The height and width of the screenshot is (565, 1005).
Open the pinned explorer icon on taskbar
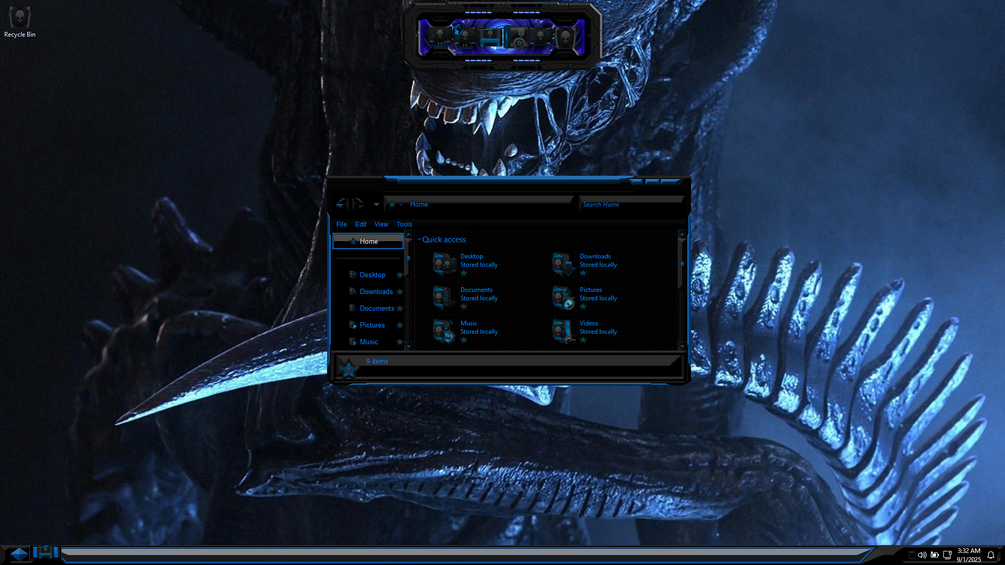[46, 552]
